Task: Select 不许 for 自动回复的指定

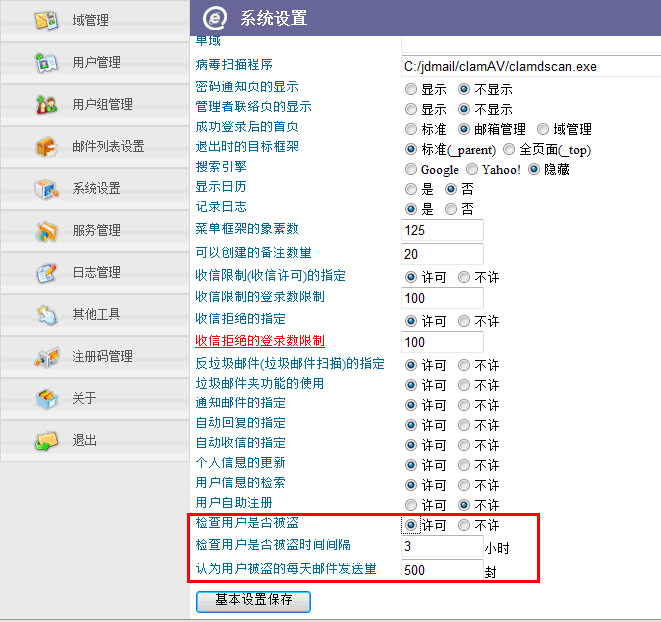Action: click(x=464, y=425)
